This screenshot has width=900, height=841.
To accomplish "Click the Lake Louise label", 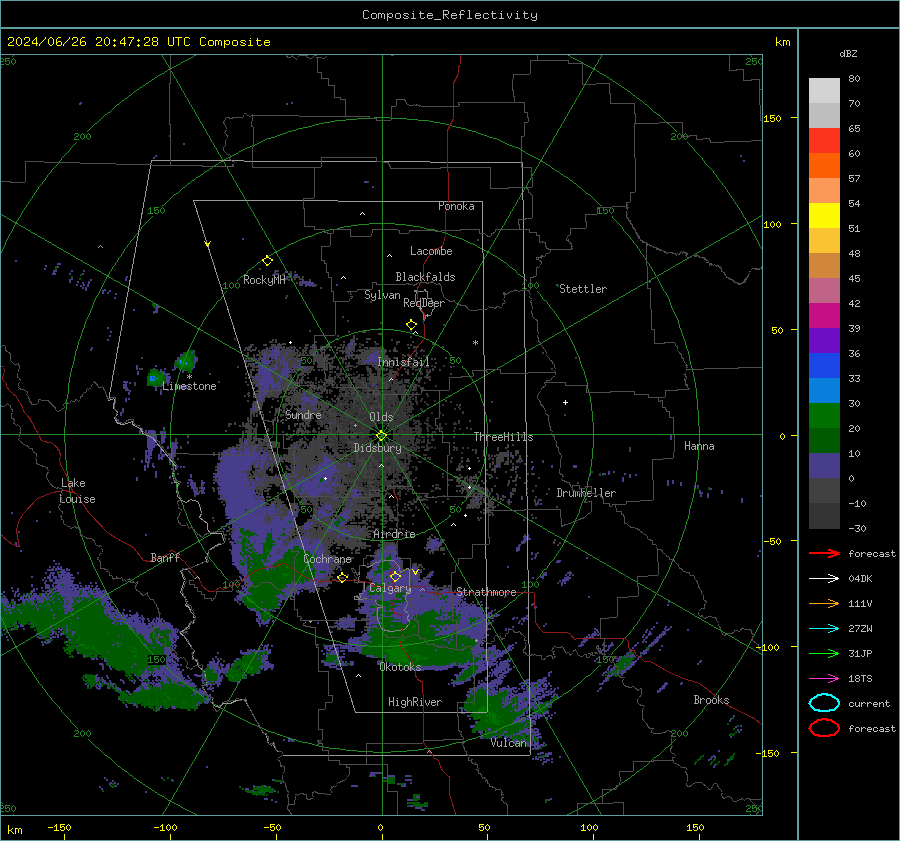I will 77,491.
